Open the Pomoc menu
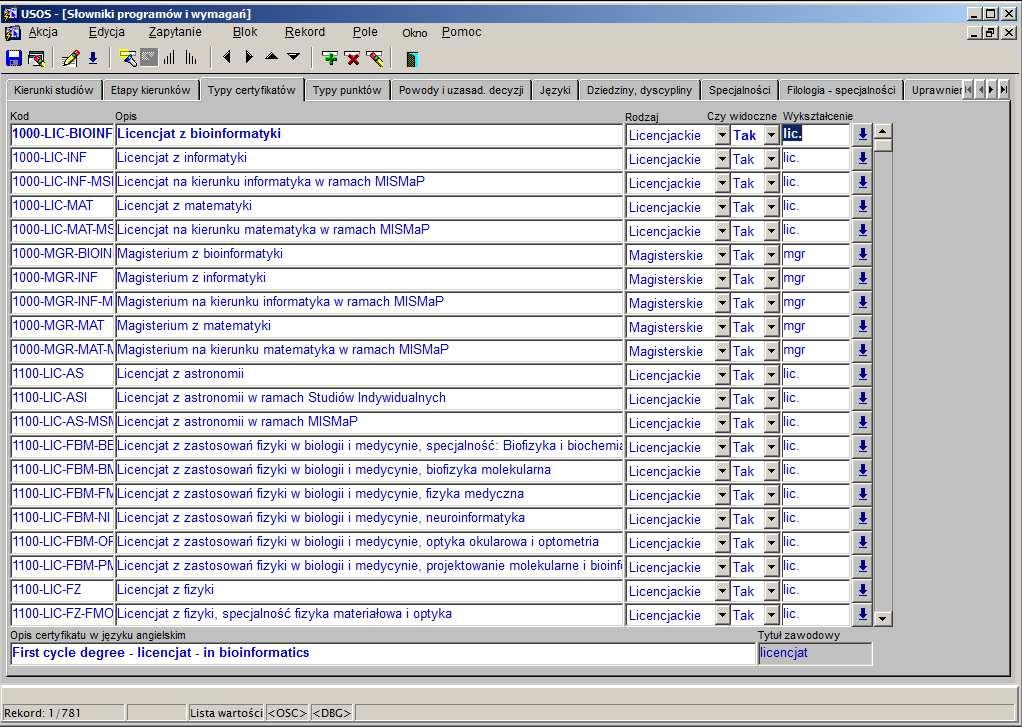The width and height of the screenshot is (1022, 727). (x=461, y=32)
